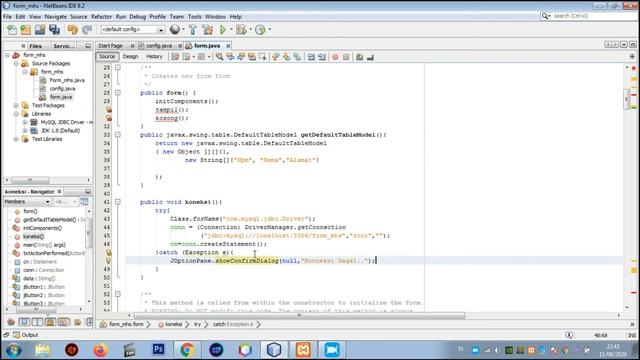
Task: Click the Output window icon in status bar
Action: pyautogui.click(x=17, y=335)
